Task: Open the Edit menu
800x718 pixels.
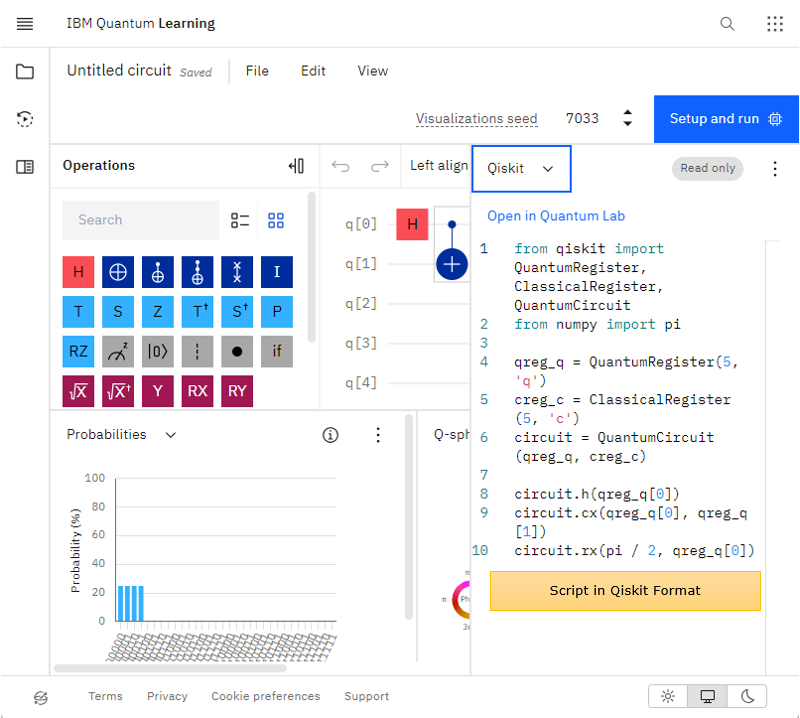Action: pos(313,71)
